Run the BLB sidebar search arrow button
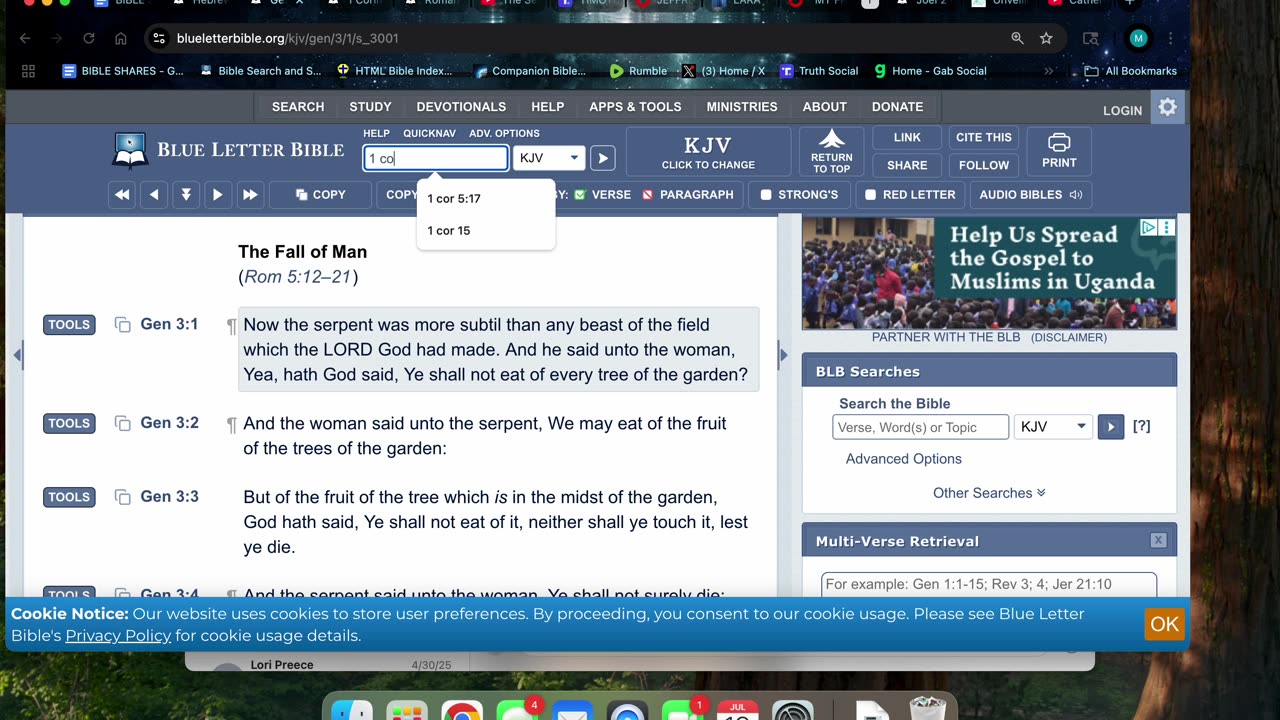1280x720 pixels. (1110, 427)
